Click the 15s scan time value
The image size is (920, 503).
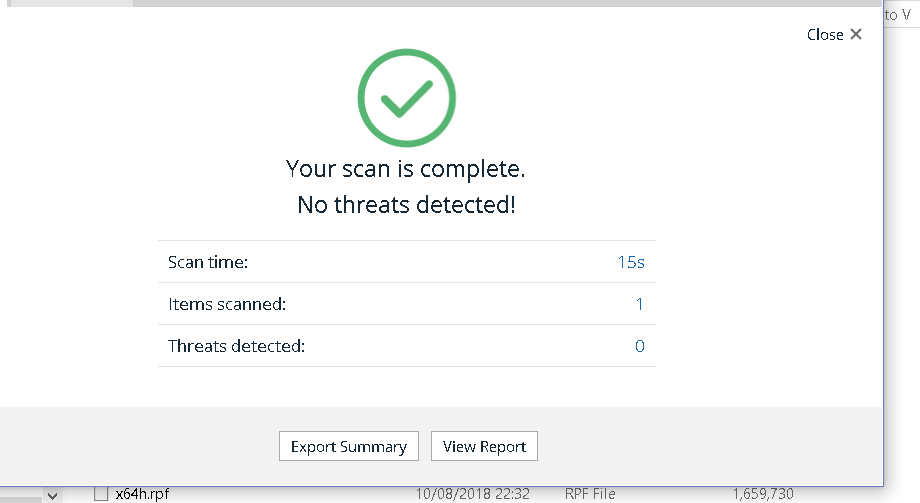(x=631, y=262)
